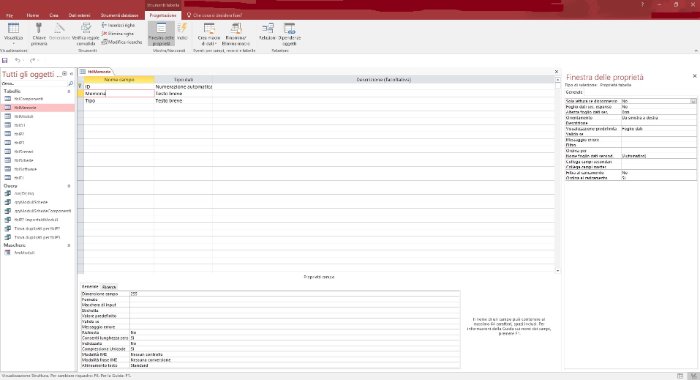The image size is (700, 380).
Task: Switch to the Ricerca field properties tab
Action: click(x=109, y=287)
